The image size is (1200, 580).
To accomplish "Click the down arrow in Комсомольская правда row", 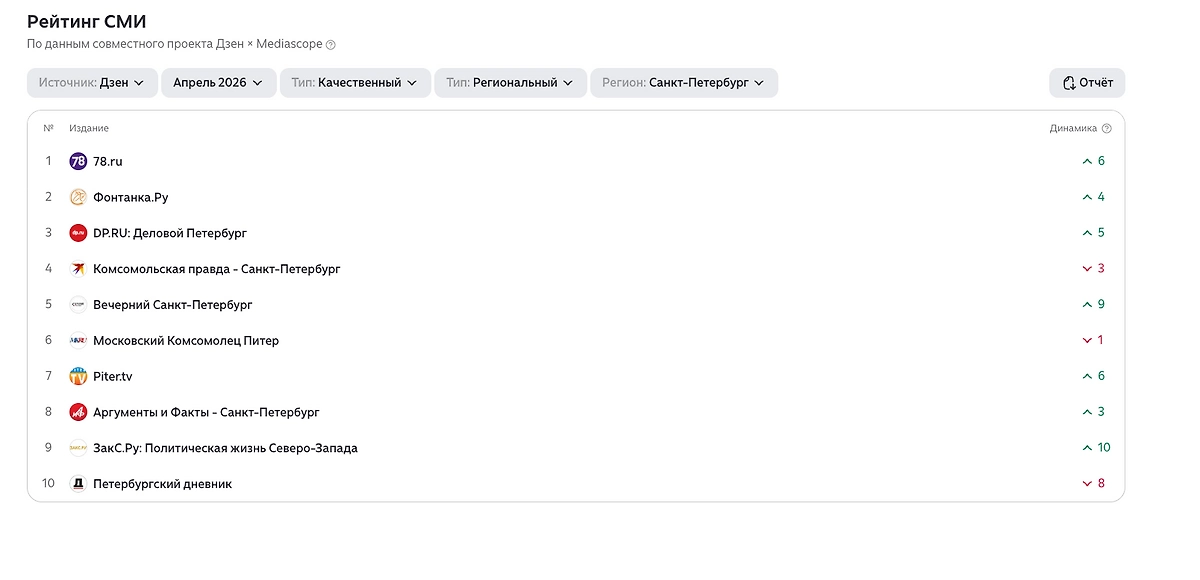I will click(1087, 269).
